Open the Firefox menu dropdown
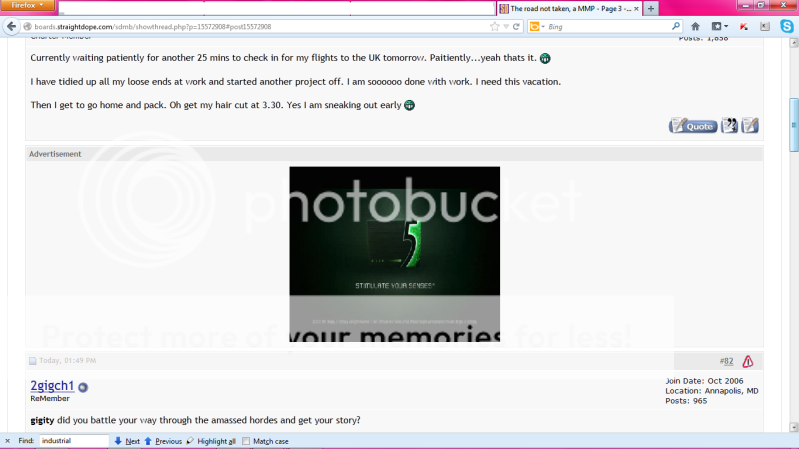Screen dimensions: 799x449 click(x=30, y=6)
